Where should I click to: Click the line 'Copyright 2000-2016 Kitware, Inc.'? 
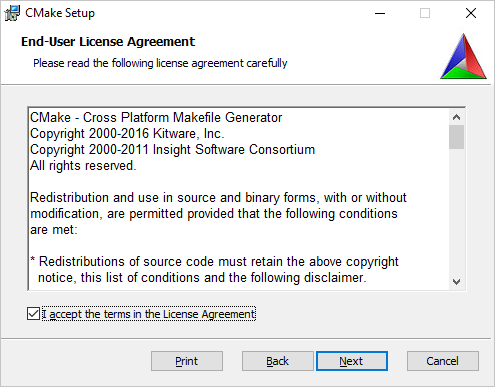pos(127,134)
